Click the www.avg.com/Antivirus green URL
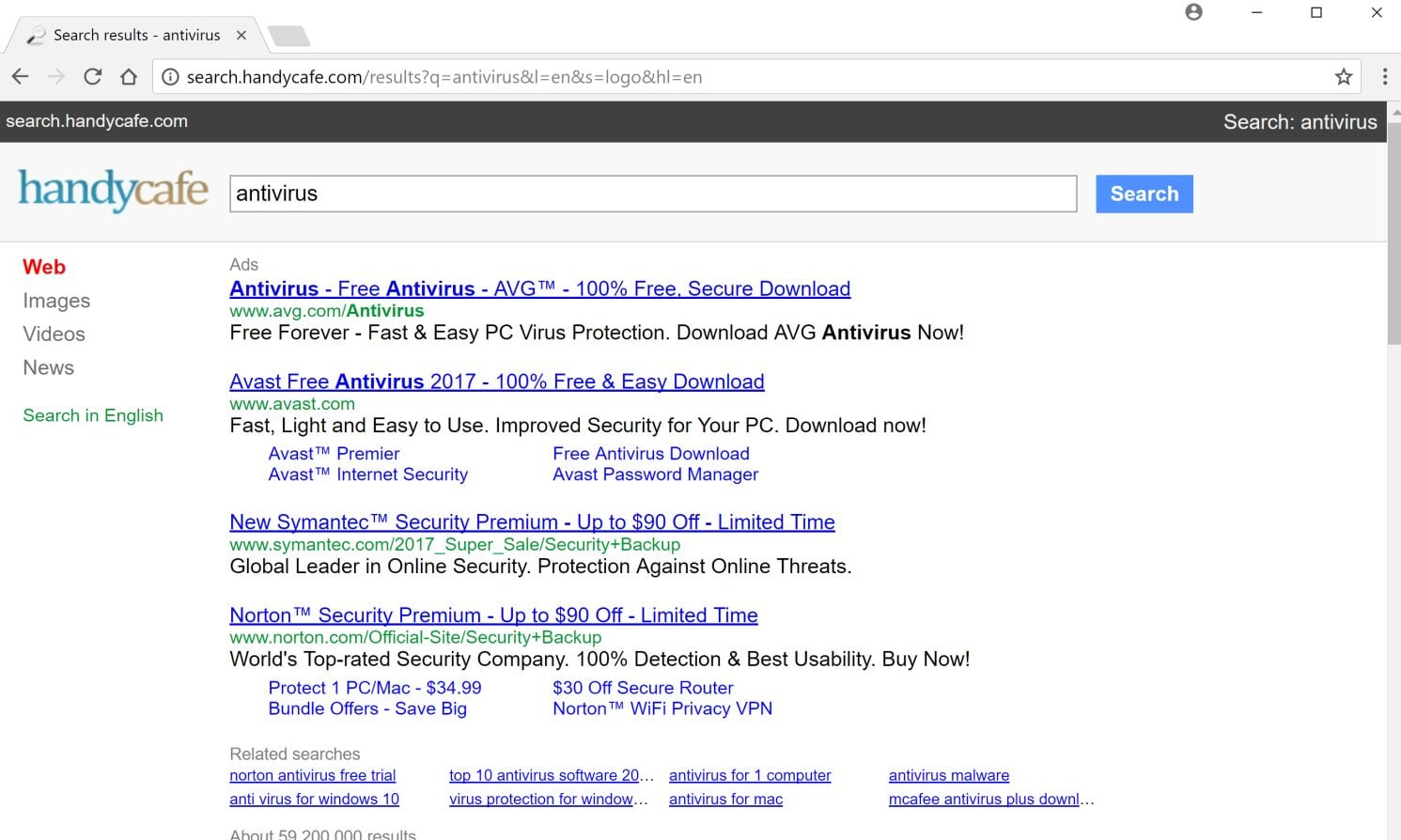 pos(327,311)
